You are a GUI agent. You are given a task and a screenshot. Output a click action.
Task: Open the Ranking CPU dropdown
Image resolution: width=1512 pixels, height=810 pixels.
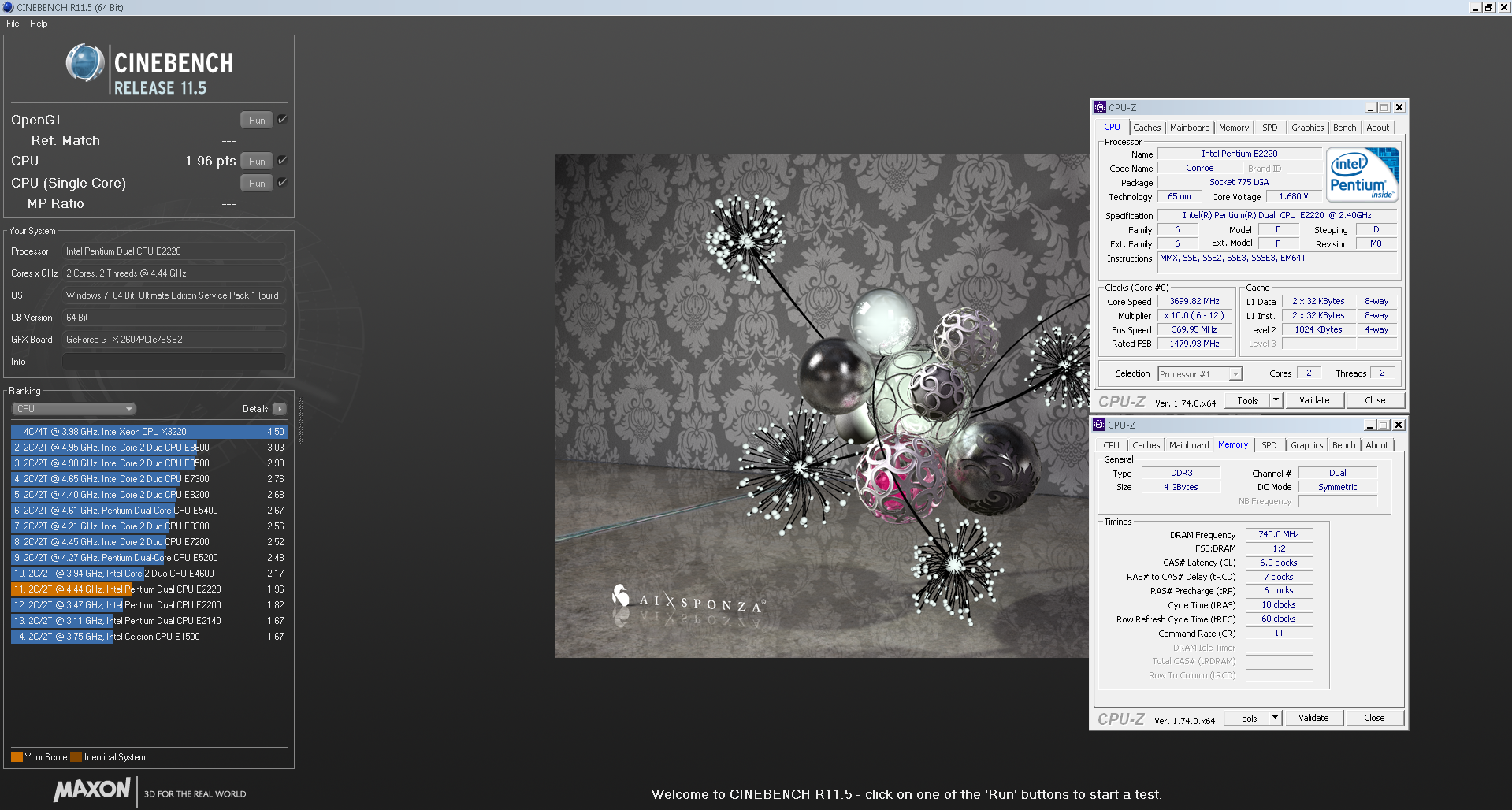[74, 409]
